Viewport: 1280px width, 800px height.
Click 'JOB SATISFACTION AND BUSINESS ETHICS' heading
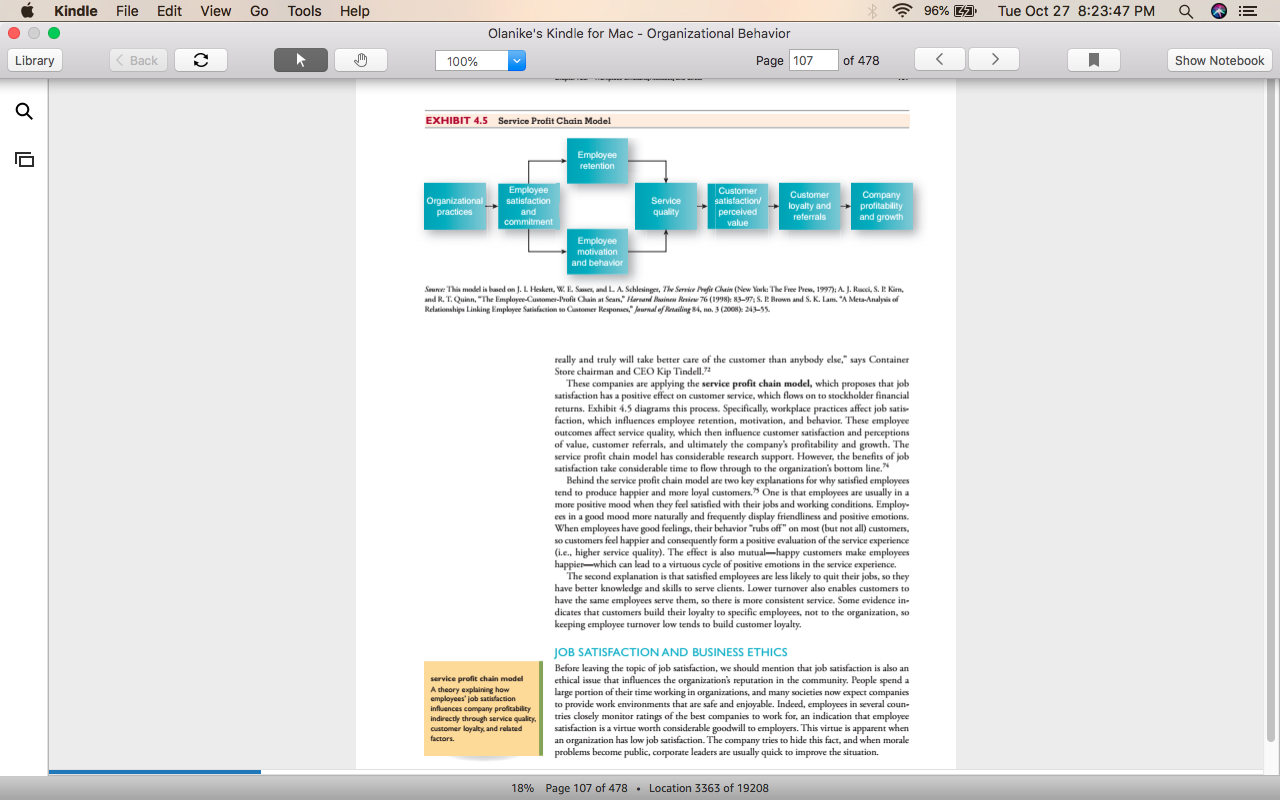(671, 652)
